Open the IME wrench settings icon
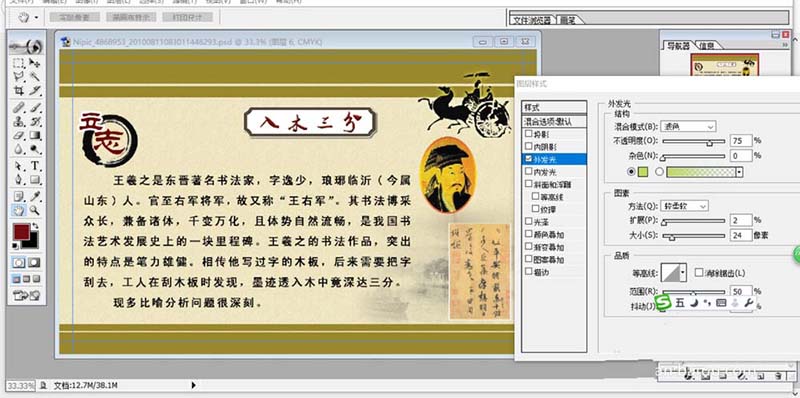 pos(749,303)
